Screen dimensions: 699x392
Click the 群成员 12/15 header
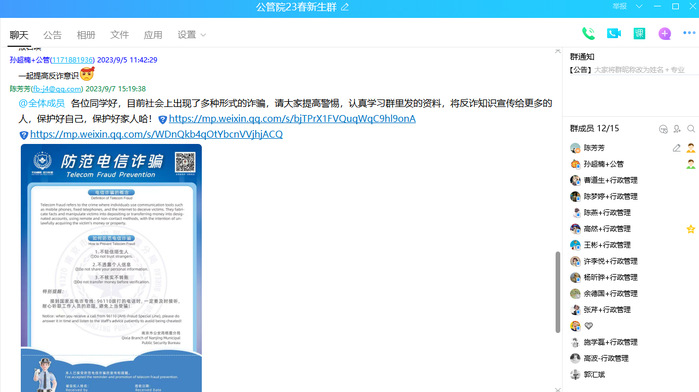coord(594,128)
